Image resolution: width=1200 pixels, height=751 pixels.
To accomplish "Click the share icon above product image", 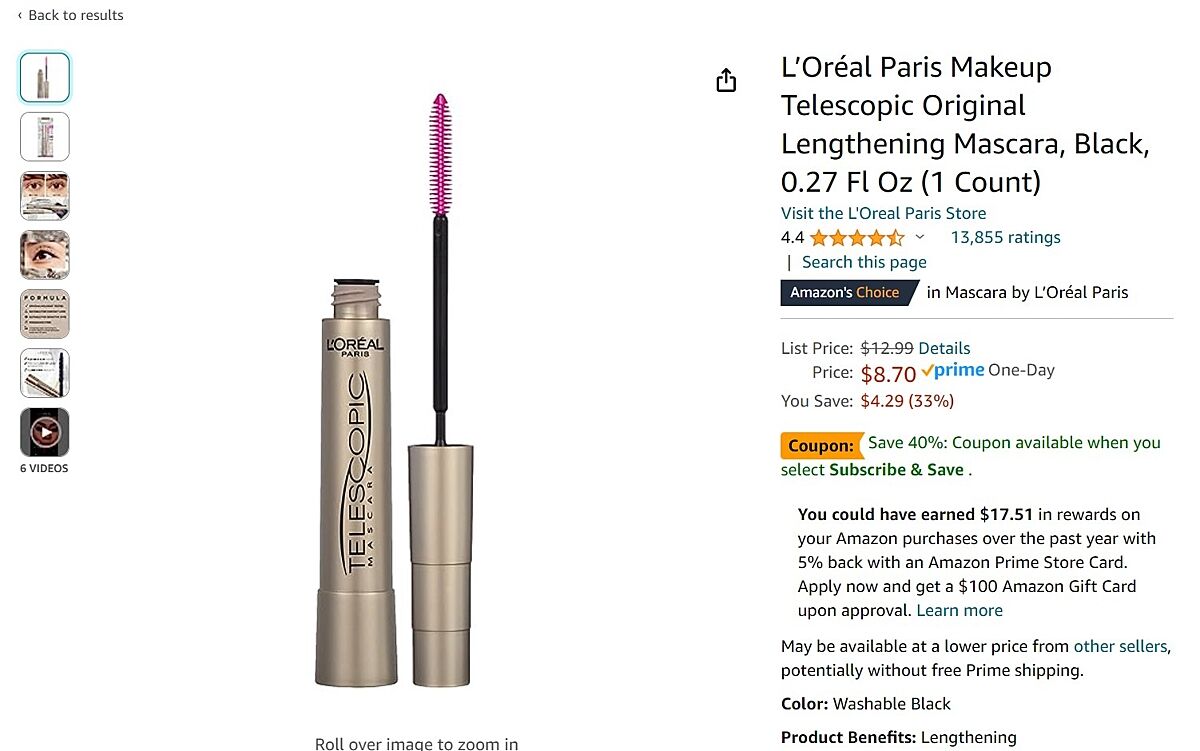I will 726,81.
